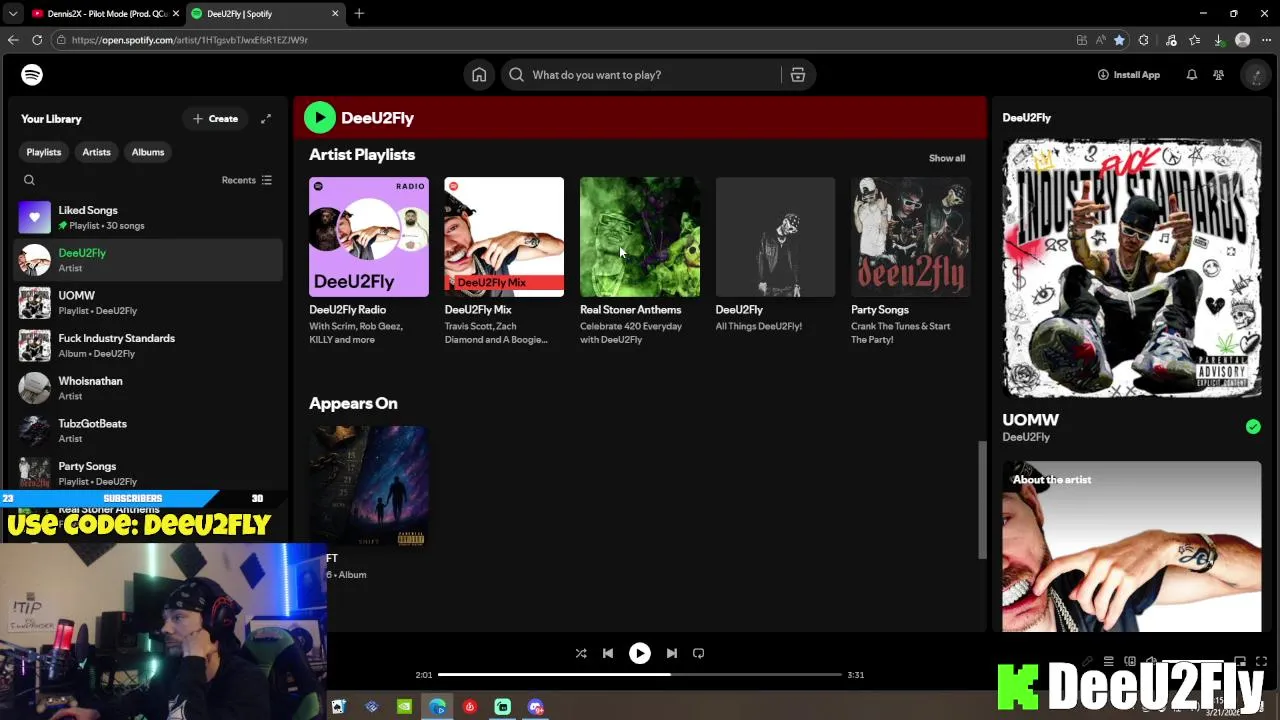Image resolution: width=1280 pixels, height=720 pixels.
Task: Select the DeeU2Fly | Spotify browser tab
Action: point(264,13)
